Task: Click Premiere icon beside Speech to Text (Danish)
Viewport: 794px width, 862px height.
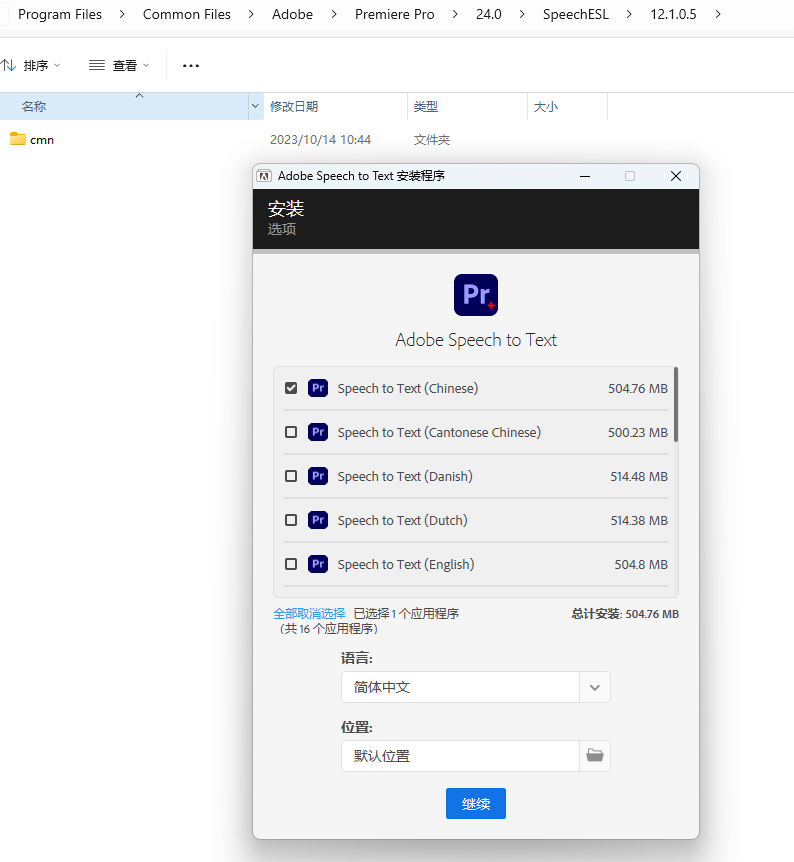Action: click(x=318, y=476)
